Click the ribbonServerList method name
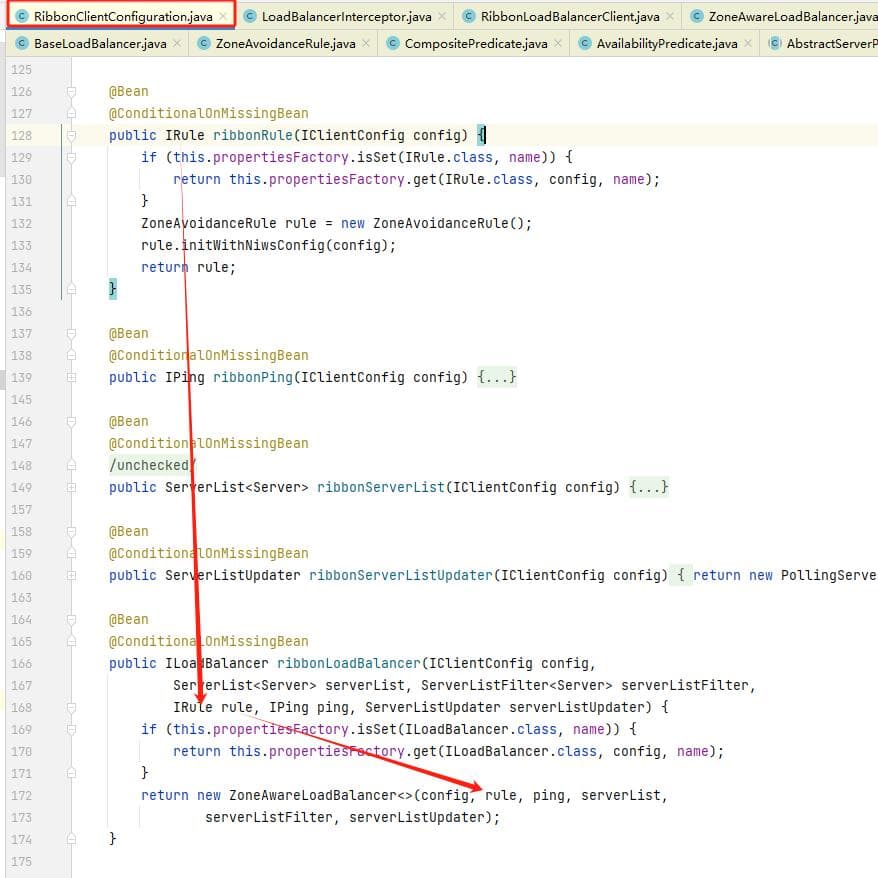The image size is (878, 878). pos(381,487)
